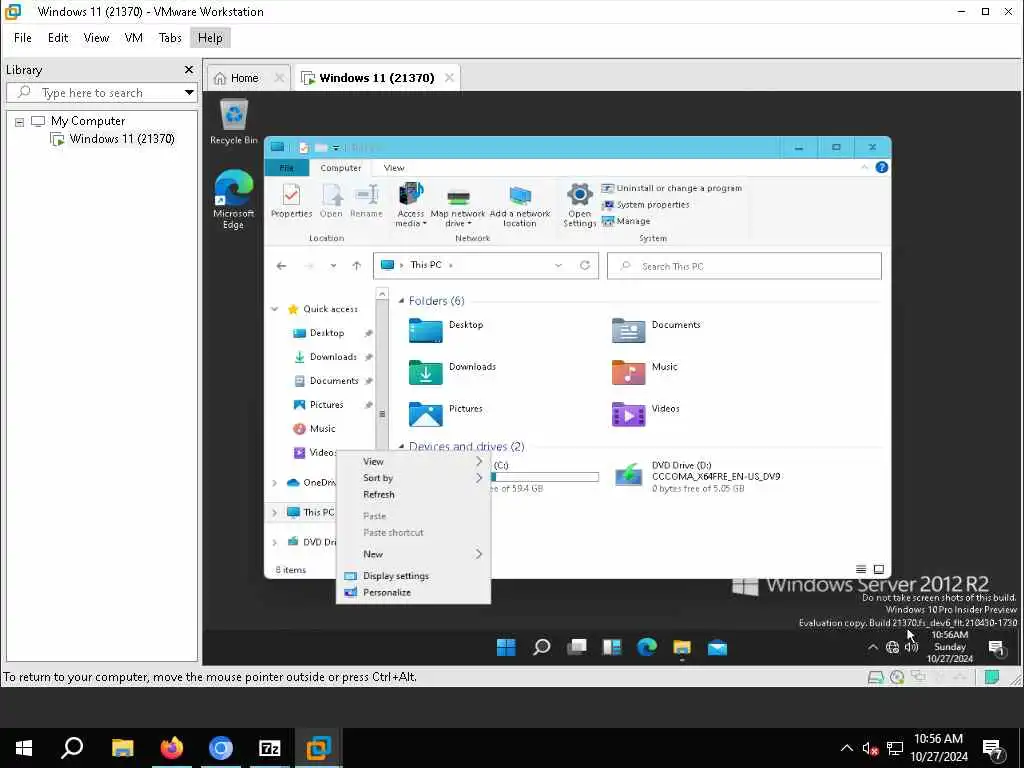1024x768 pixels.
Task: Switch to Explorer View ribbon tab
Action: pyautogui.click(x=394, y=168)
